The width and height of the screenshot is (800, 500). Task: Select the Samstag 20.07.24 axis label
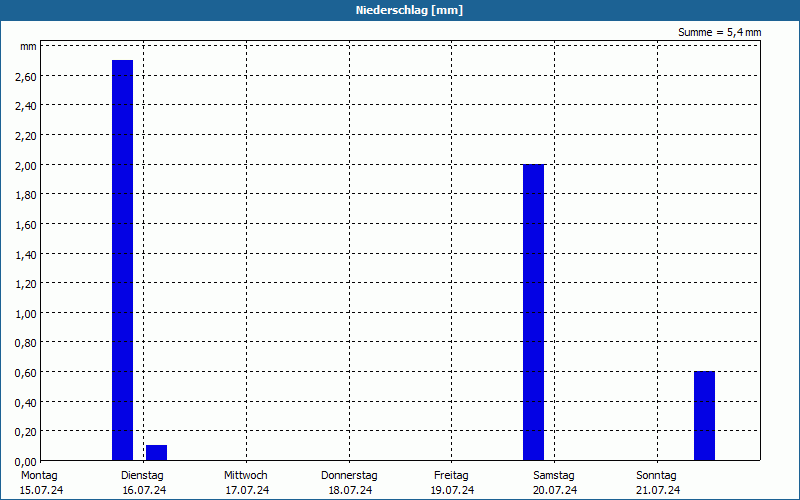[x=555, y=483]
